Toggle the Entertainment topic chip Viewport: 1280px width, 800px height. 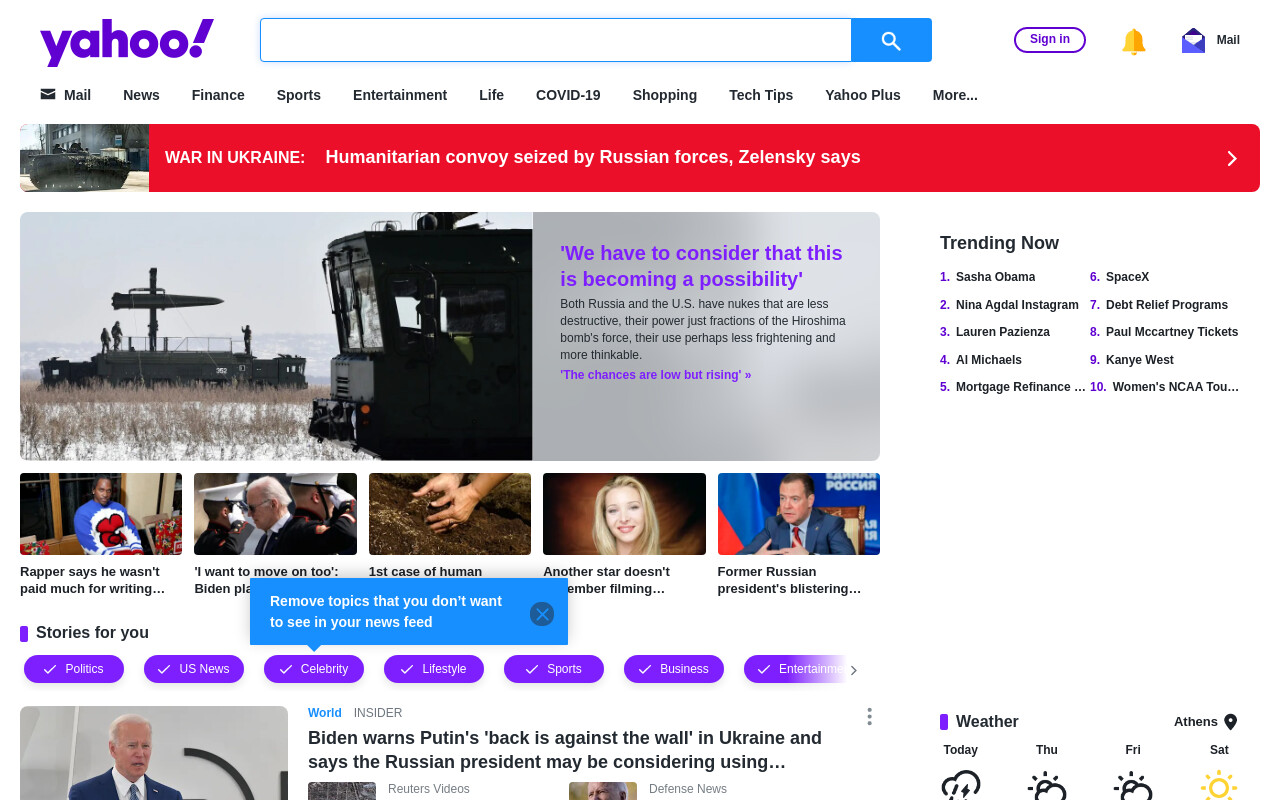click(796, 669)
